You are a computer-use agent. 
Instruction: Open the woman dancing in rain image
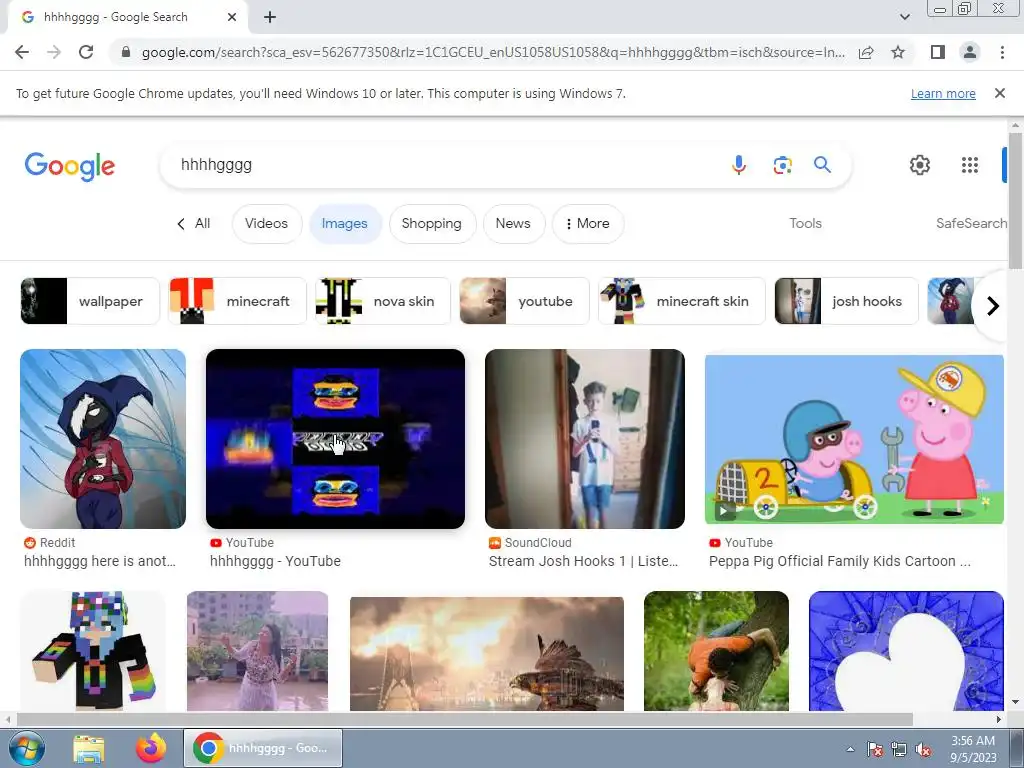[x=257, y=651]
